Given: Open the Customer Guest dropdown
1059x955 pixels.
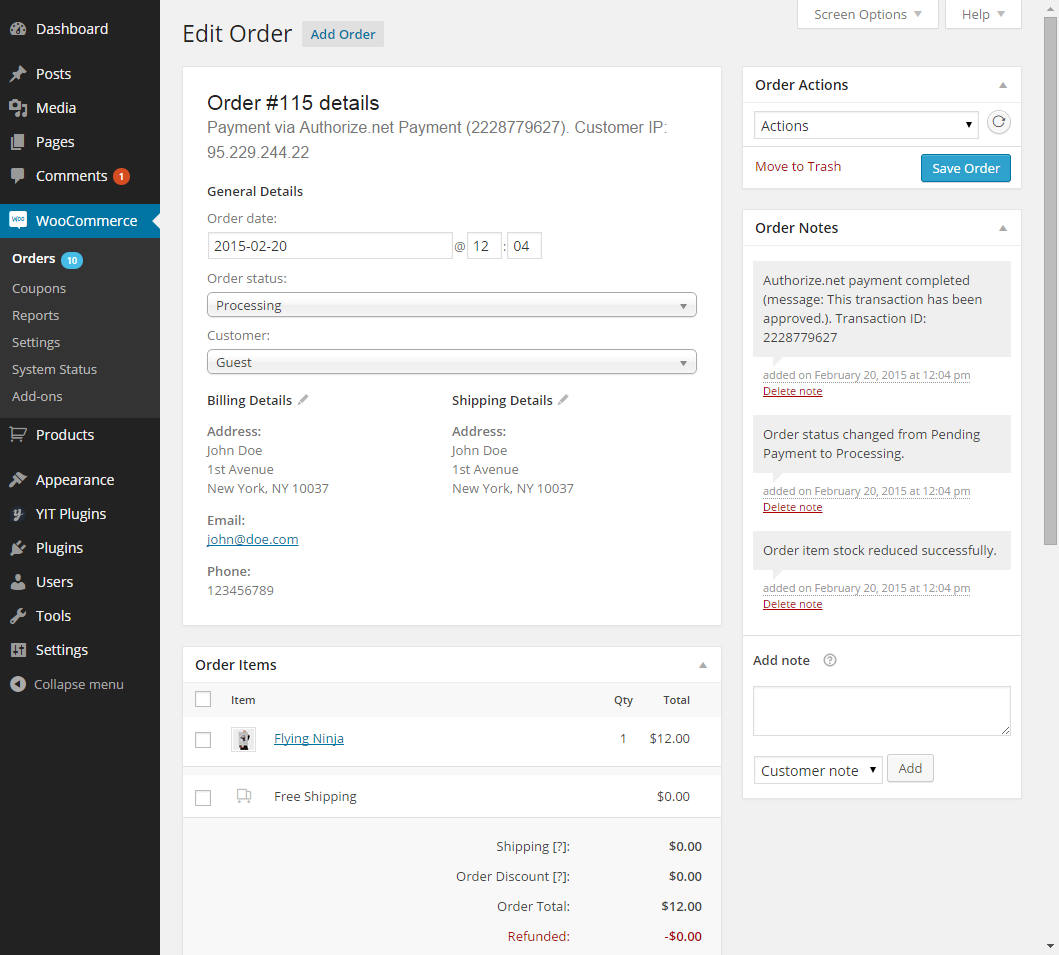Looking at the screenshot, I should click(451, 362).
